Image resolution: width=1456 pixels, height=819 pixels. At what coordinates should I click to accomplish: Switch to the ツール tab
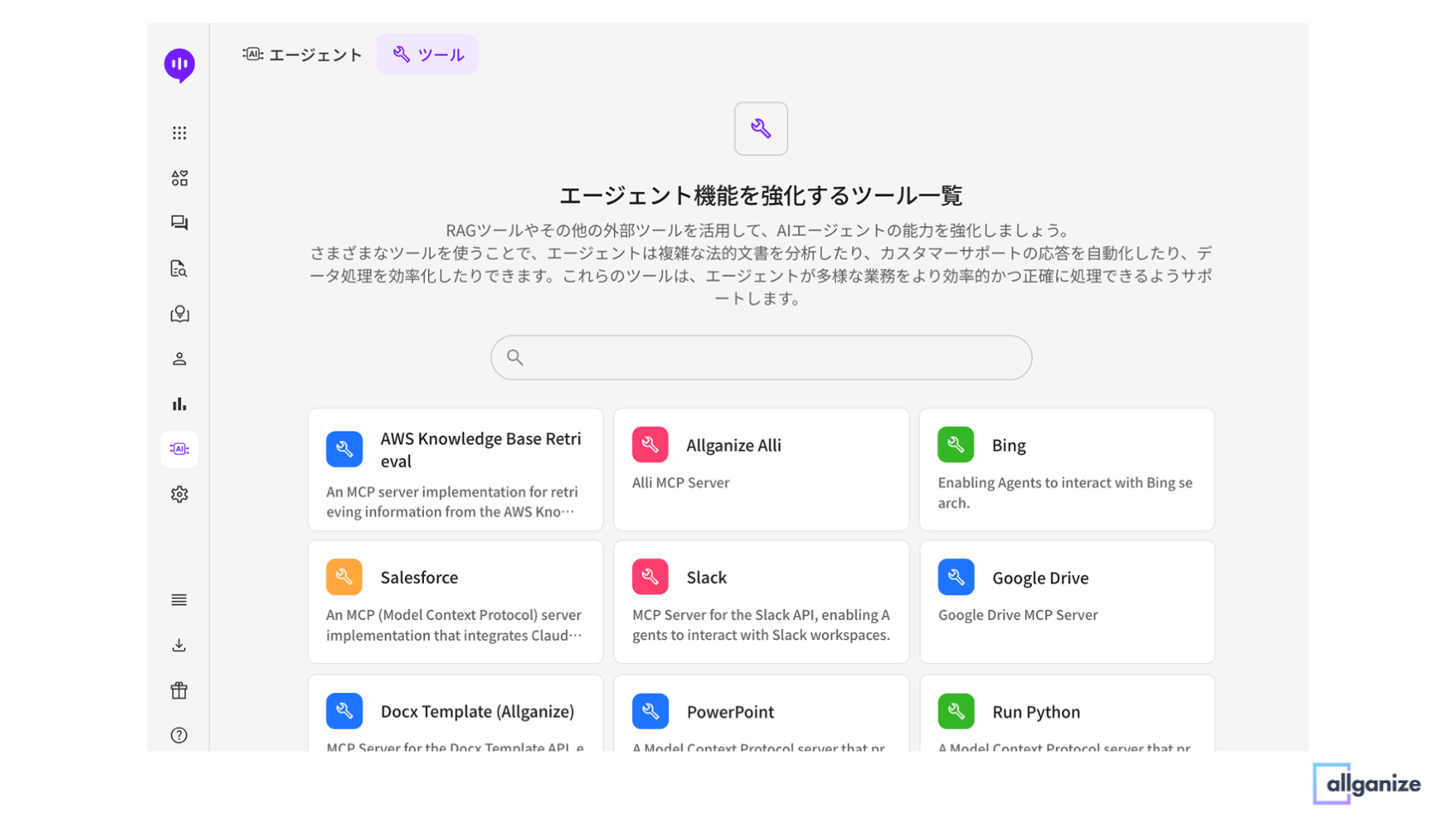pos(427,54)
